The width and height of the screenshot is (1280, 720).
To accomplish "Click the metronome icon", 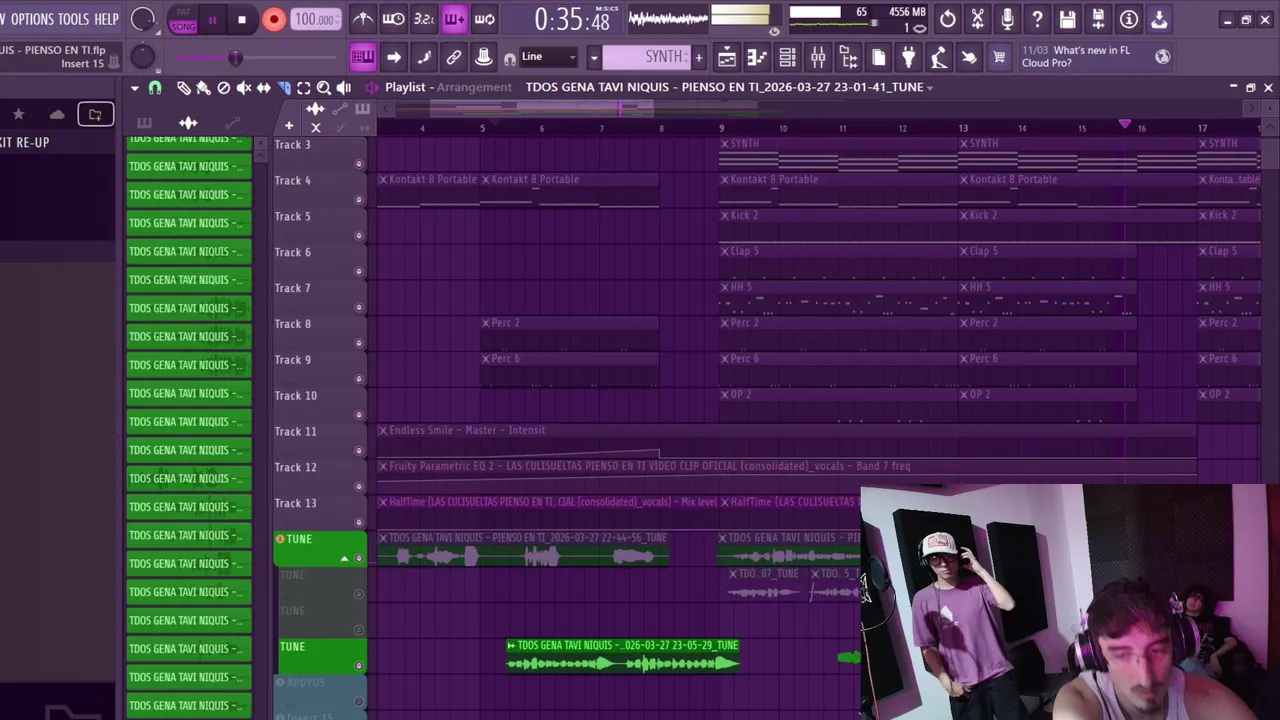I will coord(363,19).
